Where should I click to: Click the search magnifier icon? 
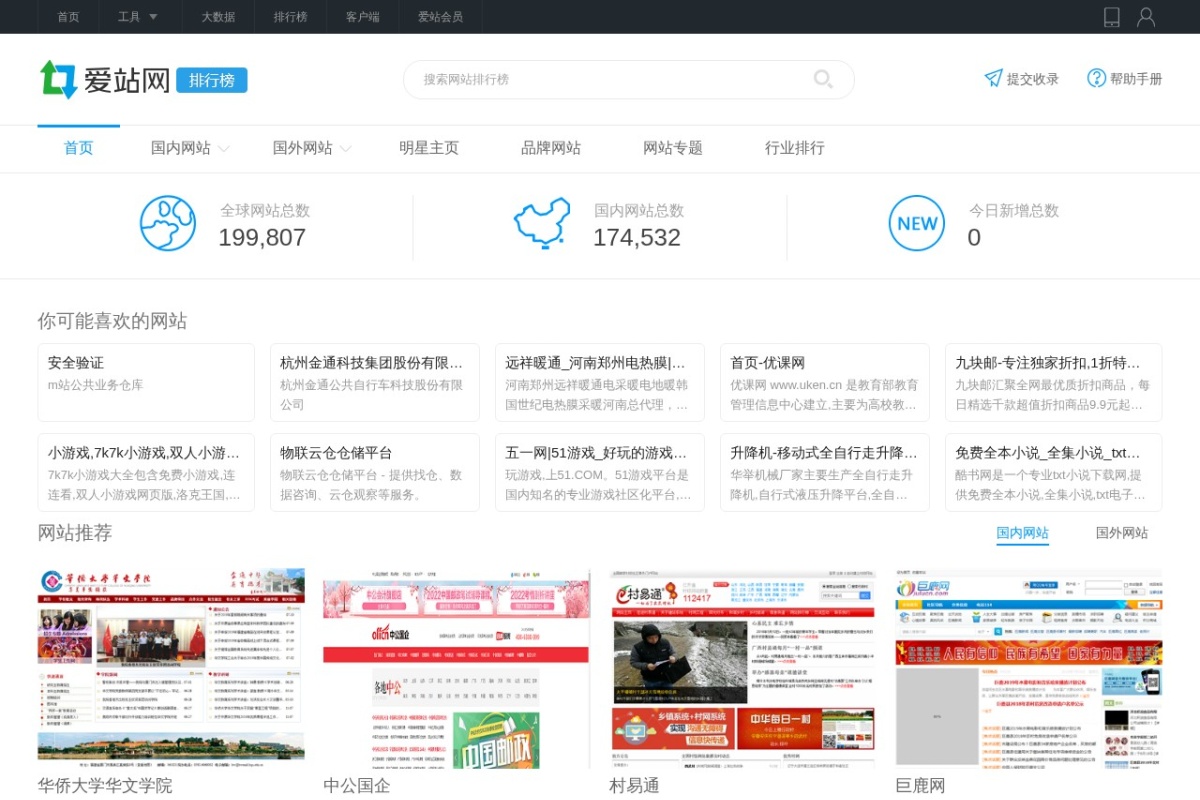[x=823, y=79]
